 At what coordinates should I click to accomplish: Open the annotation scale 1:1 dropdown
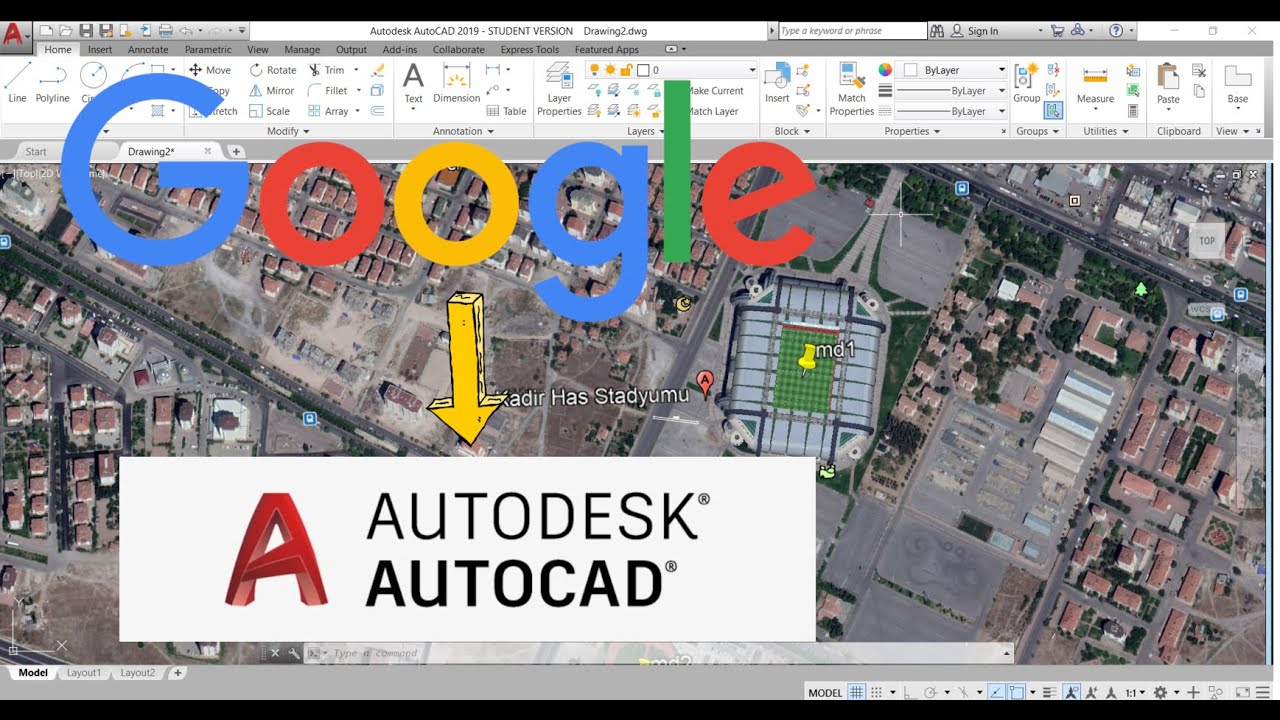1135,692
